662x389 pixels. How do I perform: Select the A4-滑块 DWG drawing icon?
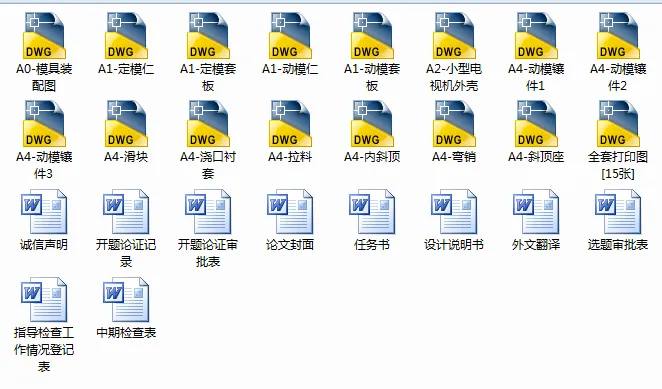(x=126, y=123)
